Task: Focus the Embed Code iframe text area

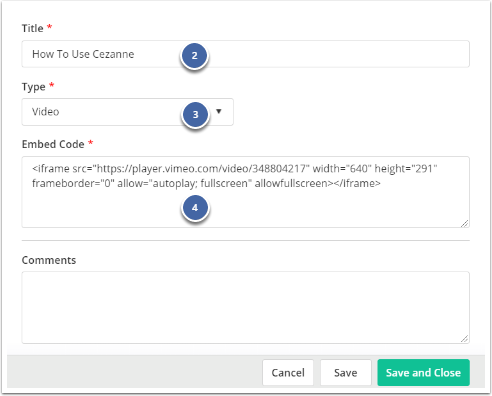Action: point(246,192)
